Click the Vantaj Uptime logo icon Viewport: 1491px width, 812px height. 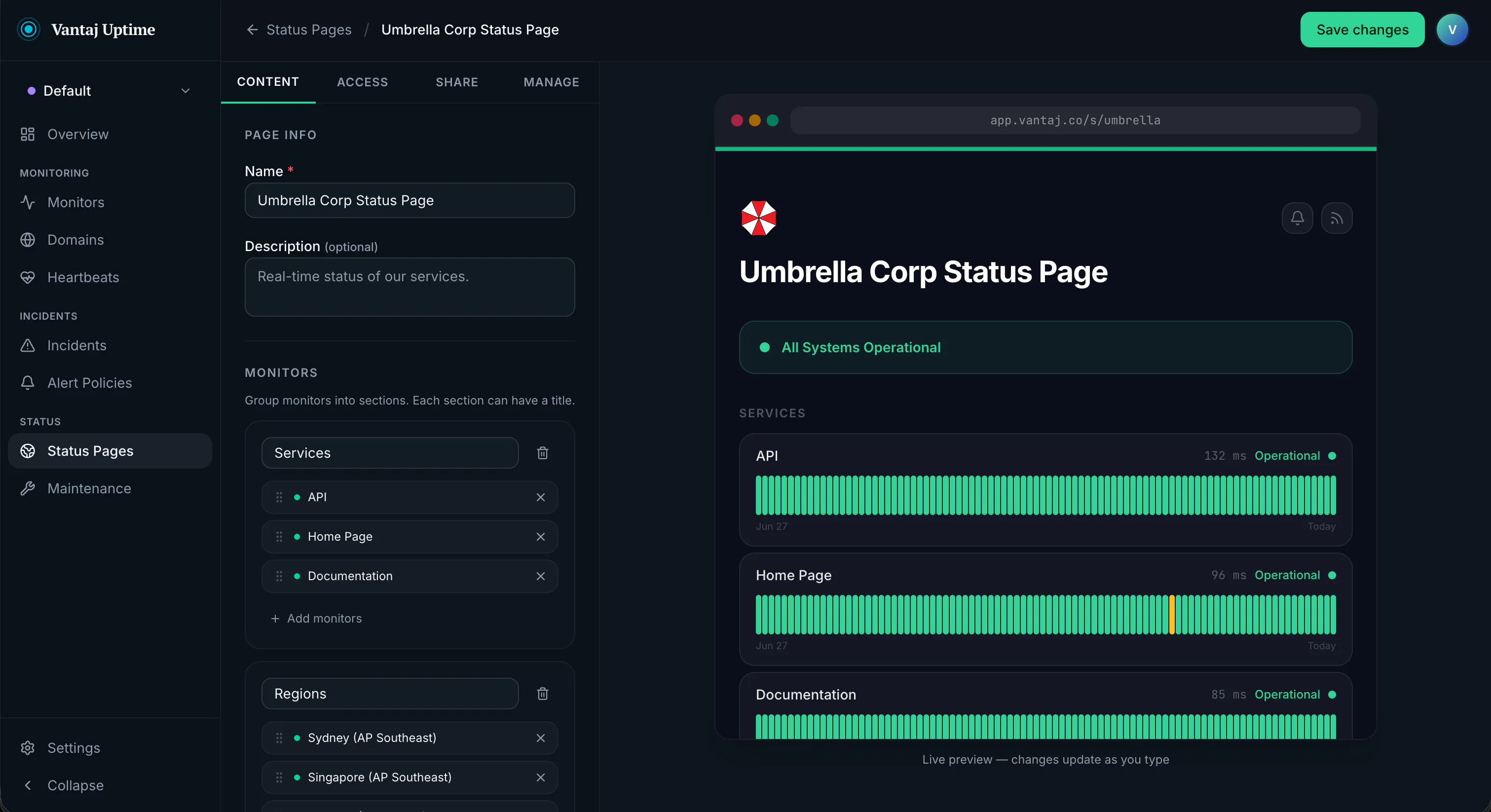point(28,30)
